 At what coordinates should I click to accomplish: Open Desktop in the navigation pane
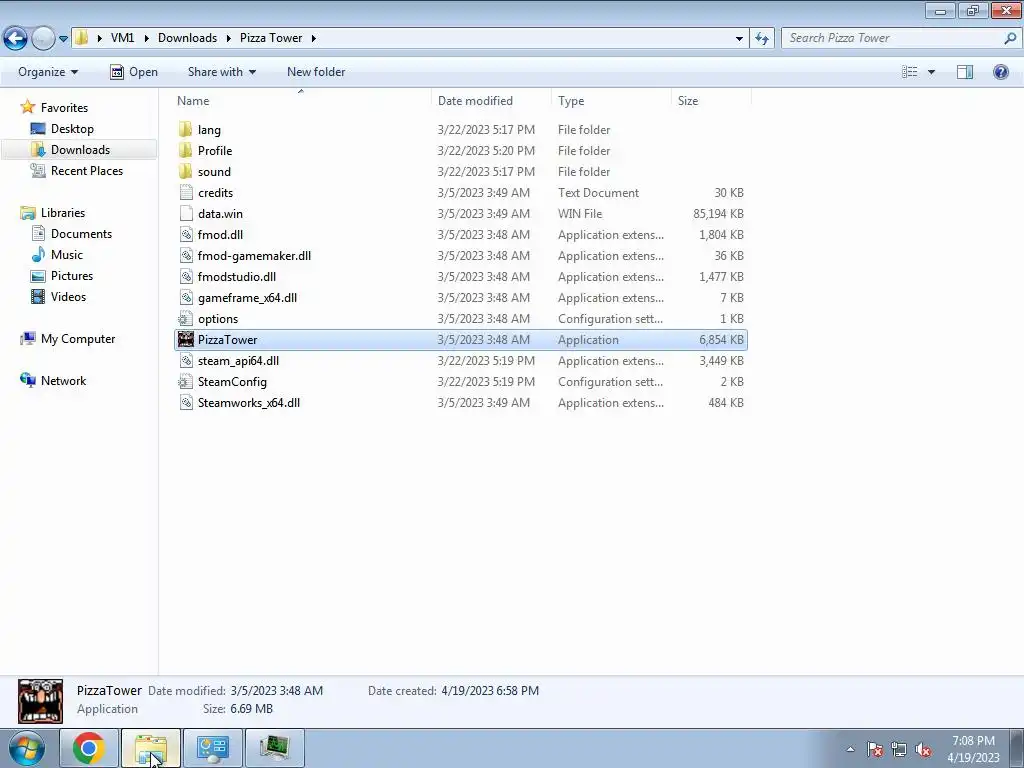pyautogui.click(x=72, y=129)
